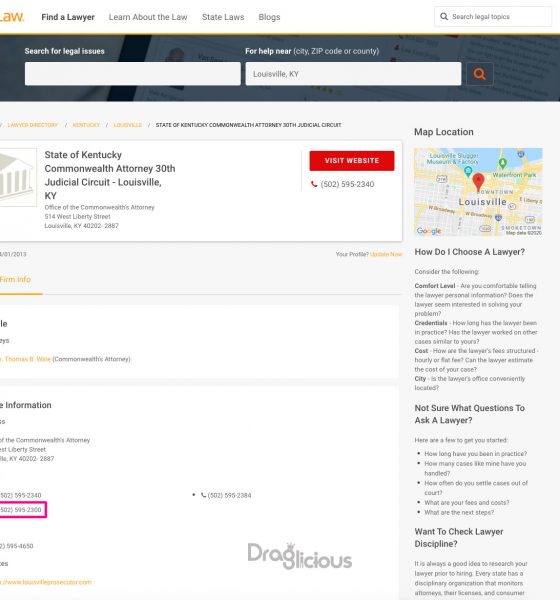Image resolution: width=560 pixels, height=600 pixels.
Task: Click the Google logo on the map
Action: [429, 231]
